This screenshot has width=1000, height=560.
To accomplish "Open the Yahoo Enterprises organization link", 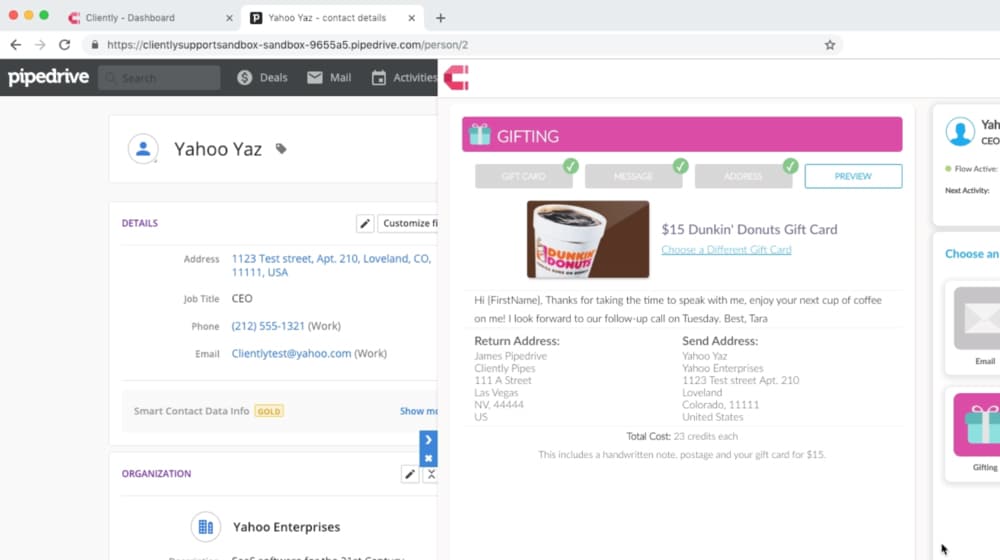I will point(286,527).
